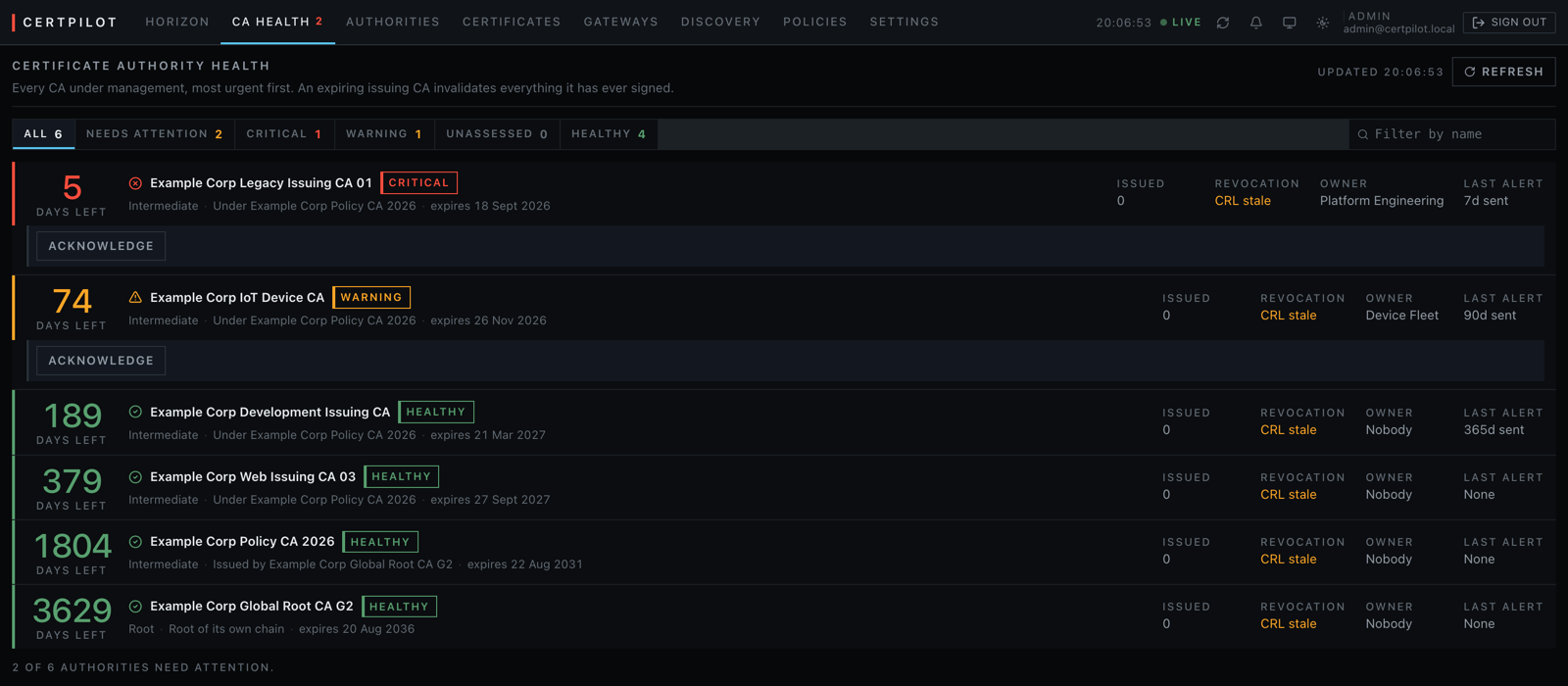This screenshot has height=686, width=1568.
Task: Click Sign Out
Action: click(x=1509, y=22)
